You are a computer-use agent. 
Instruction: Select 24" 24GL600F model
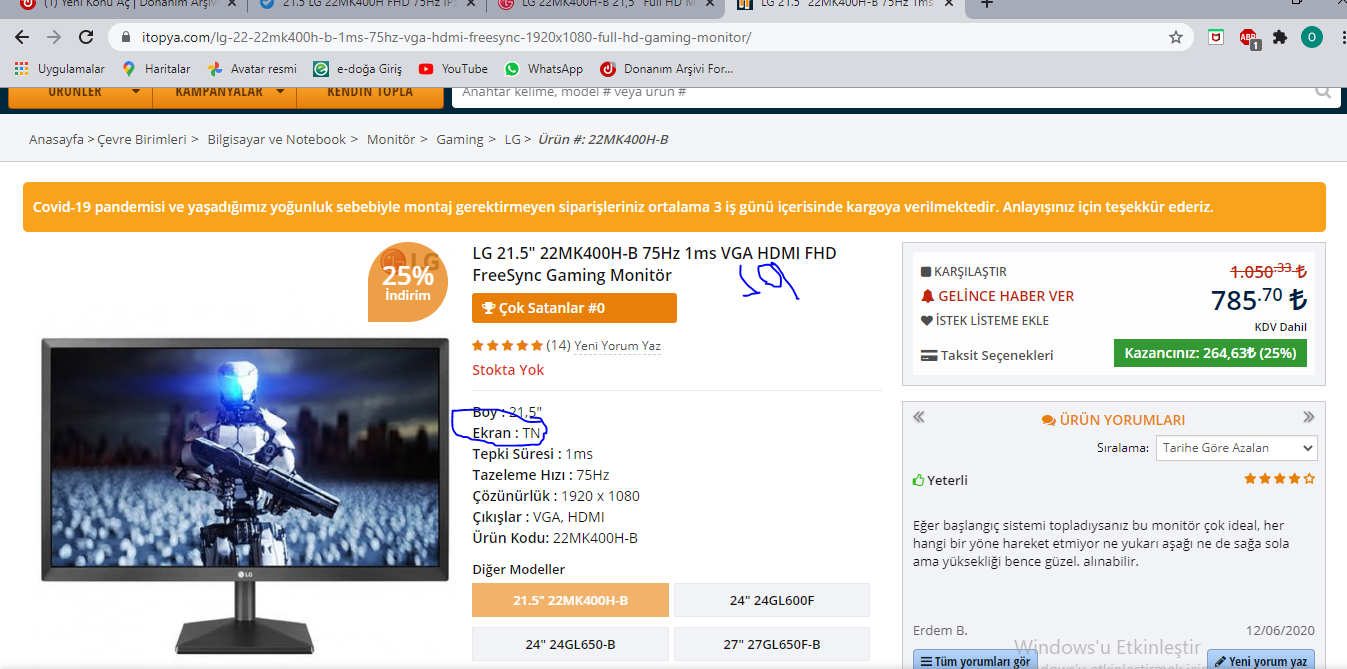point(772,600)
